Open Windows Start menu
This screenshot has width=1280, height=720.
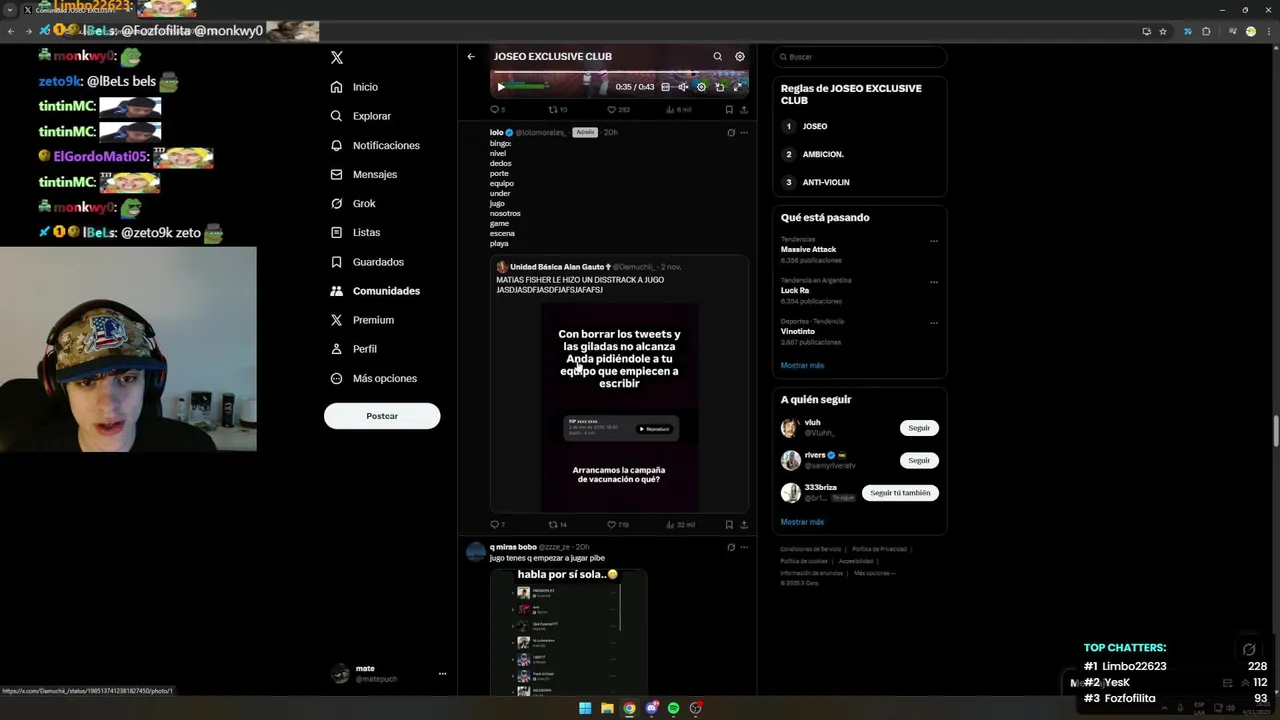[x=585, y=708]
